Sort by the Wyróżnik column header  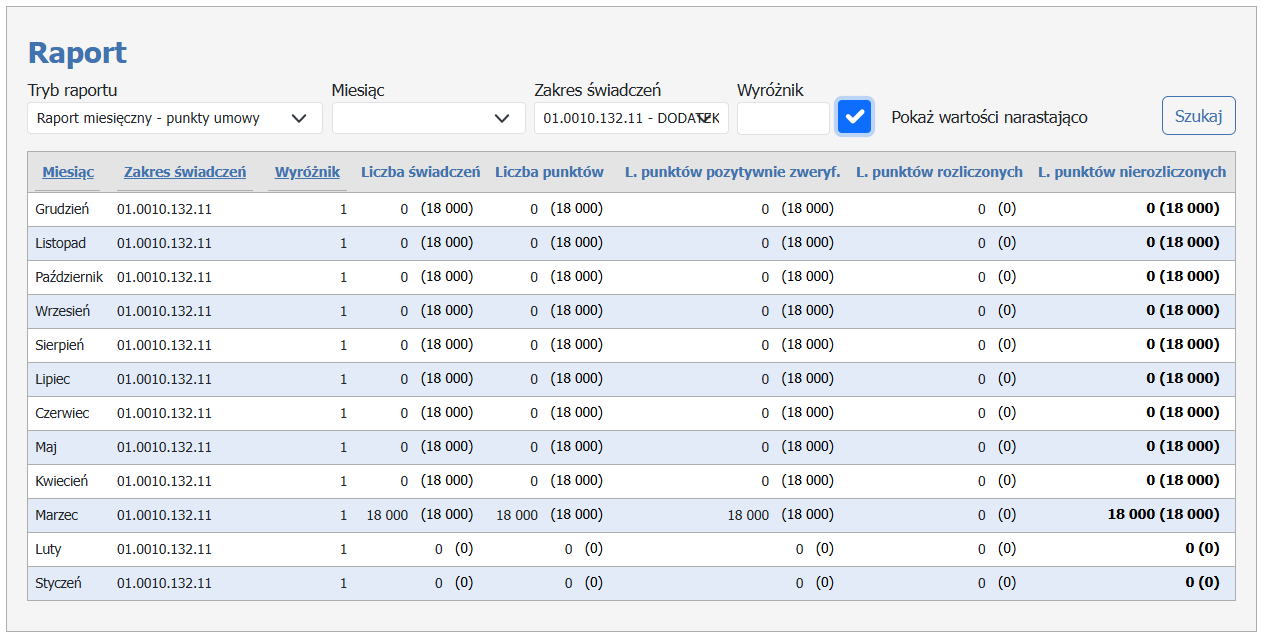point(307,172)
